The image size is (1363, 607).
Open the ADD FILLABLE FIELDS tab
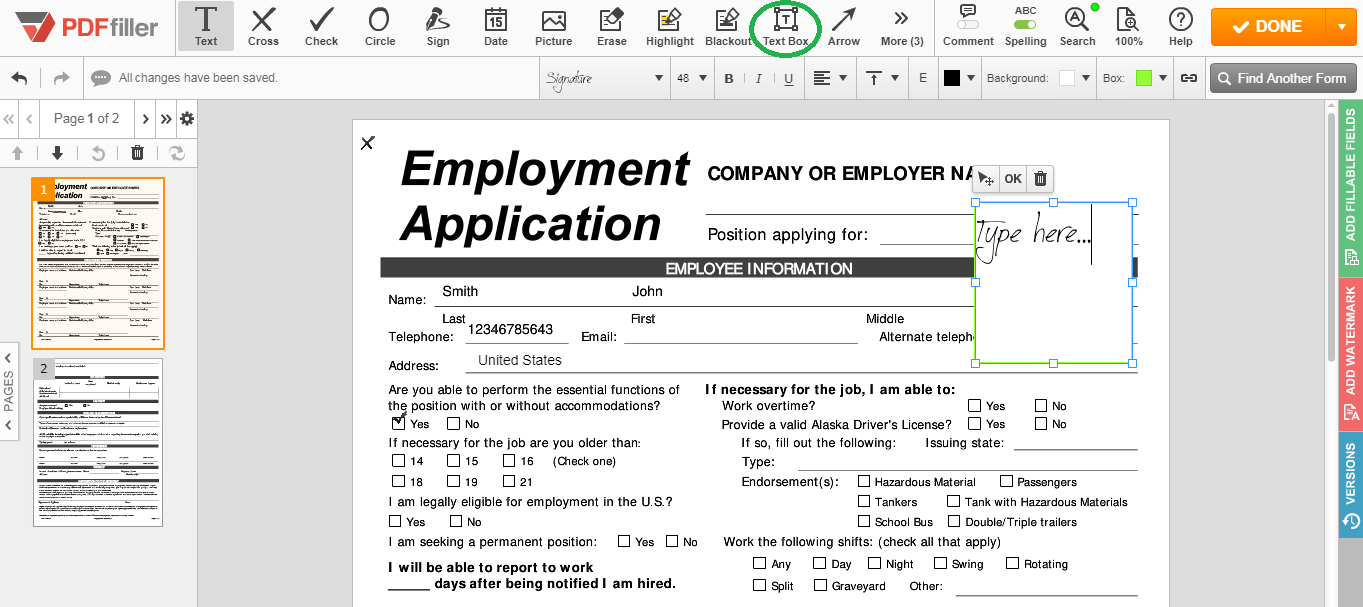1351,186
